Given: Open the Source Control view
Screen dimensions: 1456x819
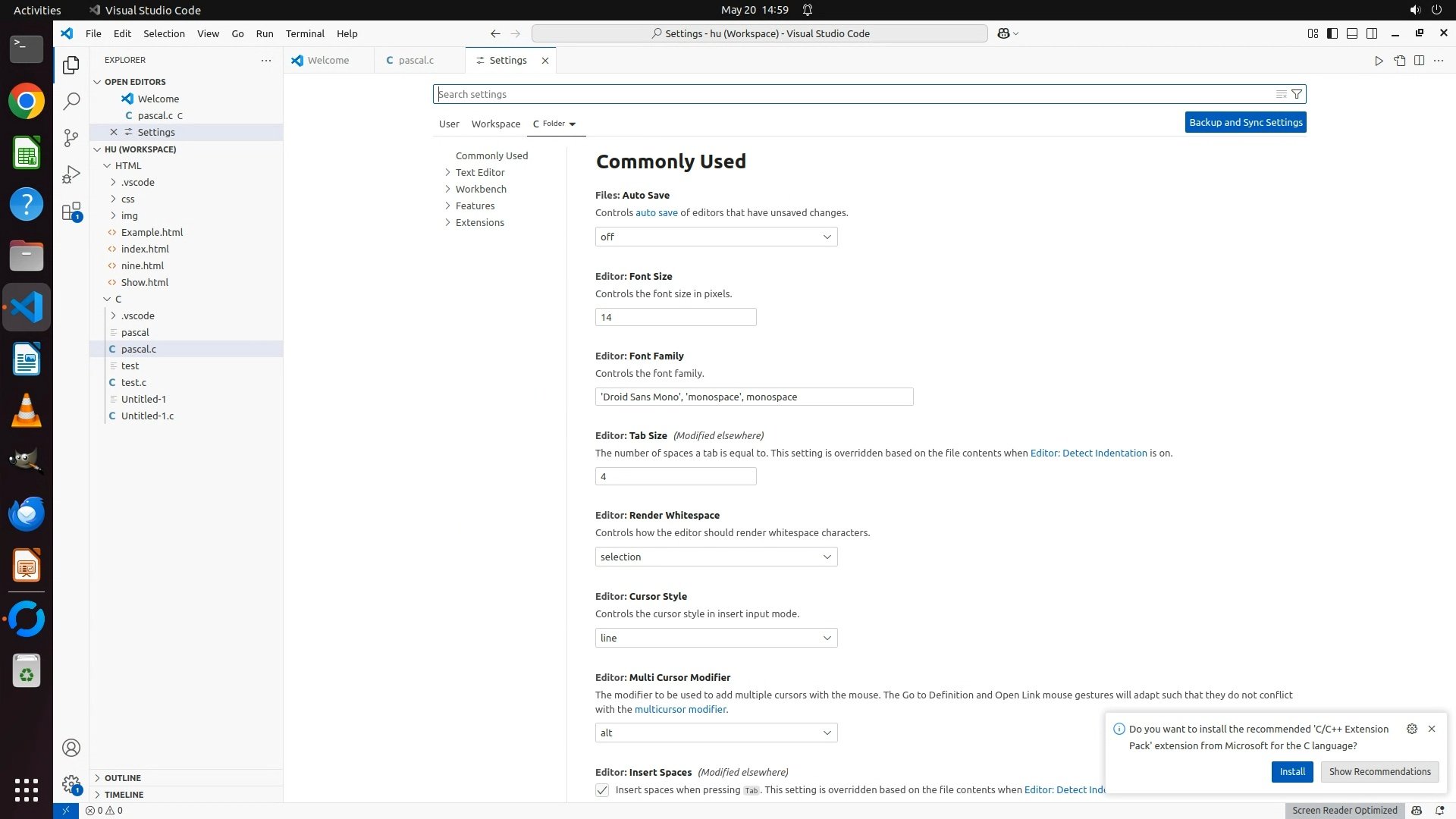Looking at the screenshot, I should pos(71,138).
